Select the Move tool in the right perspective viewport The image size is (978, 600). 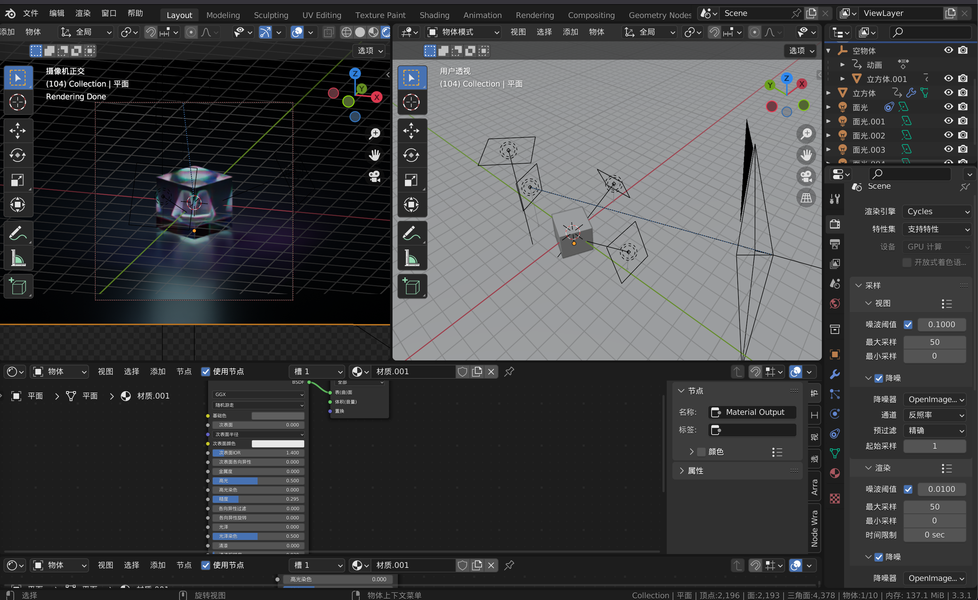coord(412,130)
